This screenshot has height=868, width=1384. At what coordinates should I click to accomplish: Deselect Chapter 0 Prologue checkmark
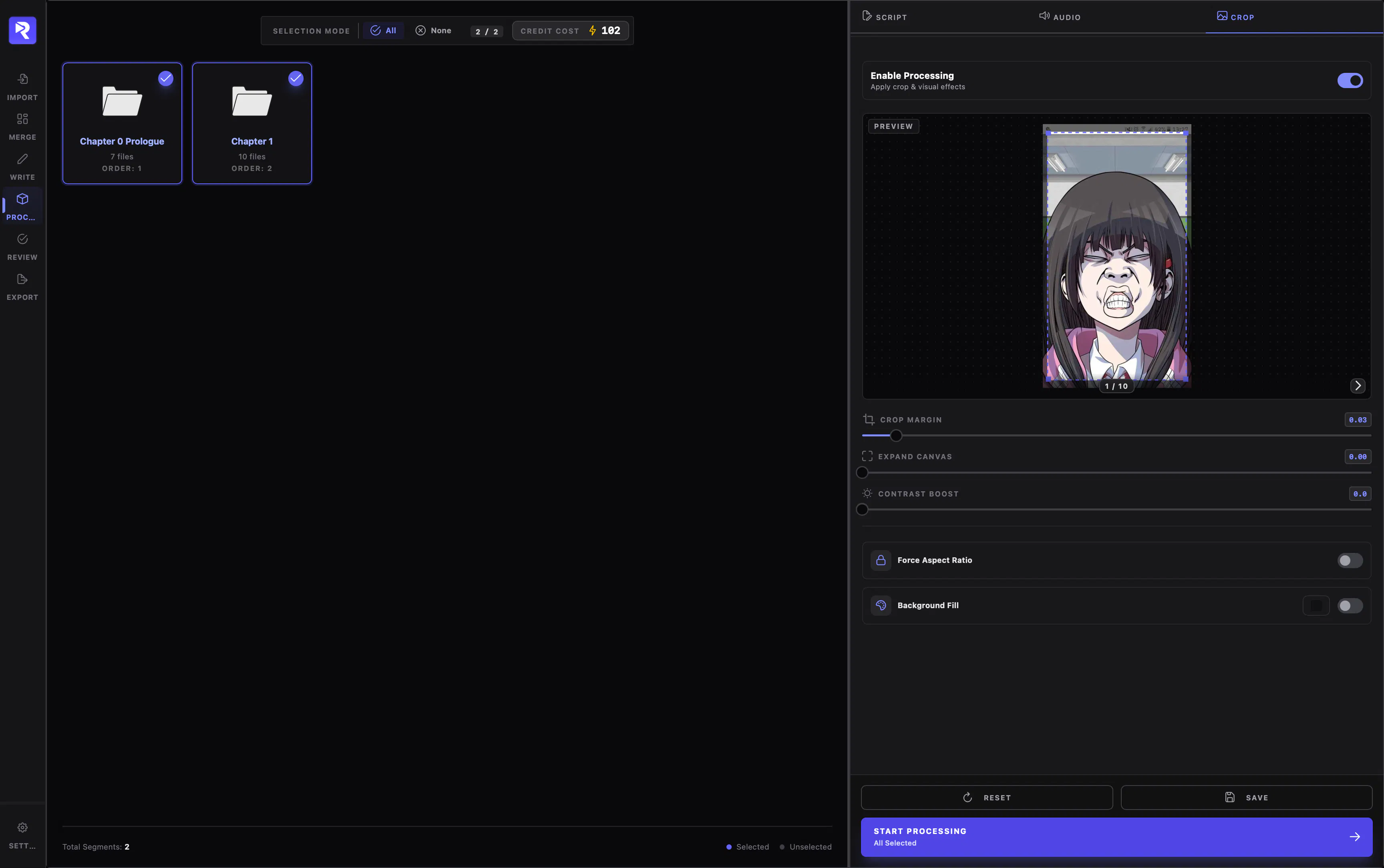click(x=166, y=78)
